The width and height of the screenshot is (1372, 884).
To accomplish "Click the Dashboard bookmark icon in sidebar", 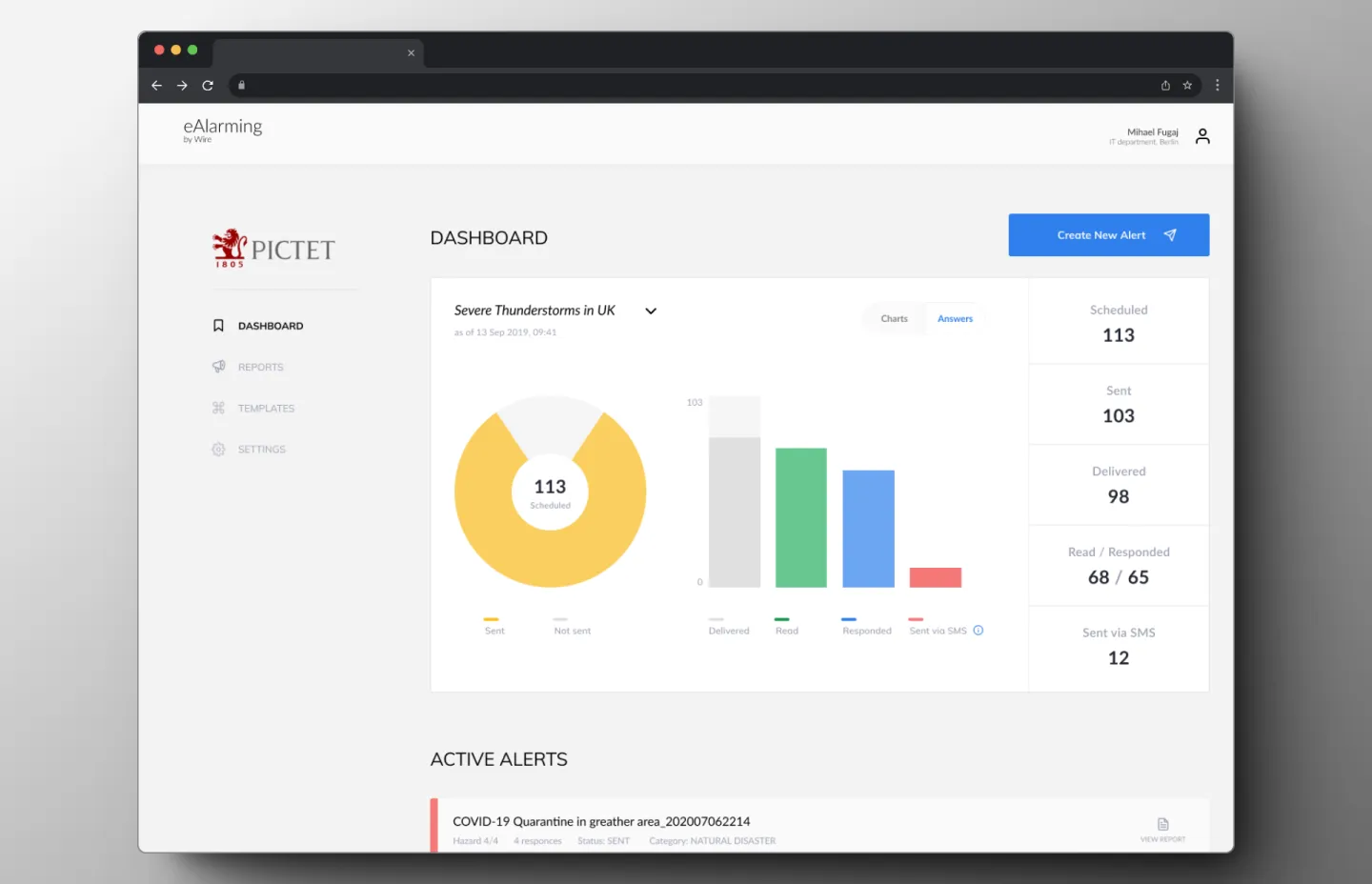I will (x=218, y=326).
